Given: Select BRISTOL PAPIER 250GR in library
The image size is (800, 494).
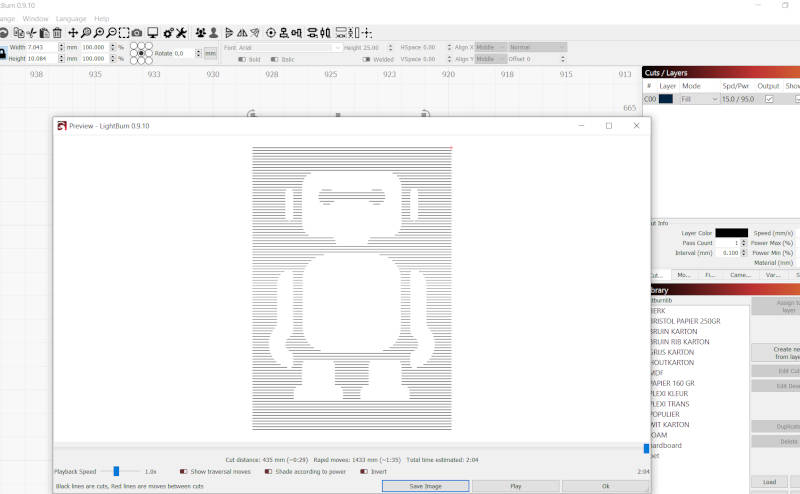Looking at the screenshot, I should pyautogui.click(x=685, y=321).
